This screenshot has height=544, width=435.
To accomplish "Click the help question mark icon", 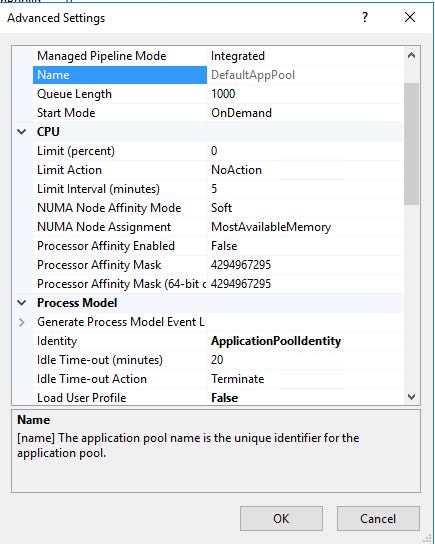I will [365, 17].
